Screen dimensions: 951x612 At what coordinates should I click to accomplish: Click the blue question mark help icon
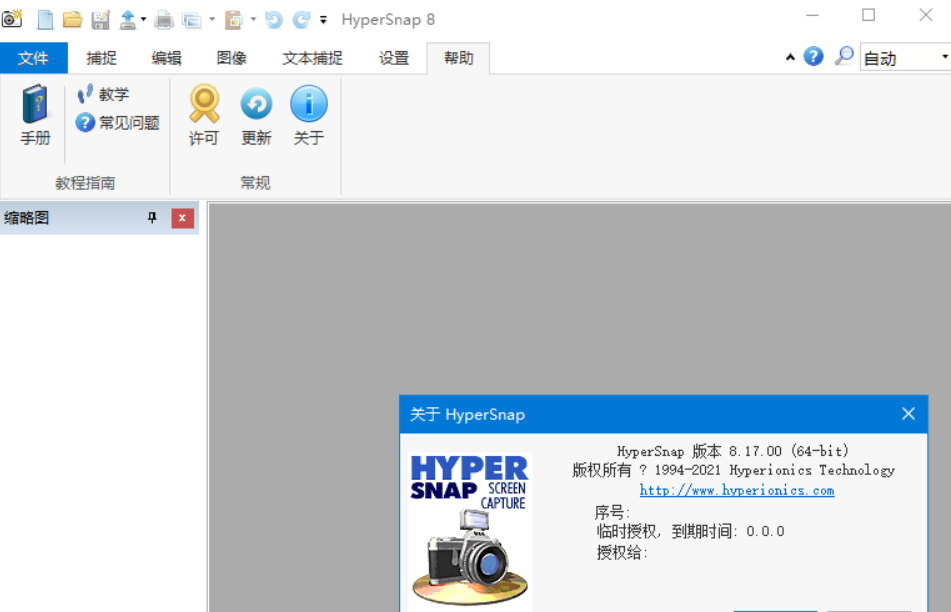pyautogui.click(x=813, y=56)
